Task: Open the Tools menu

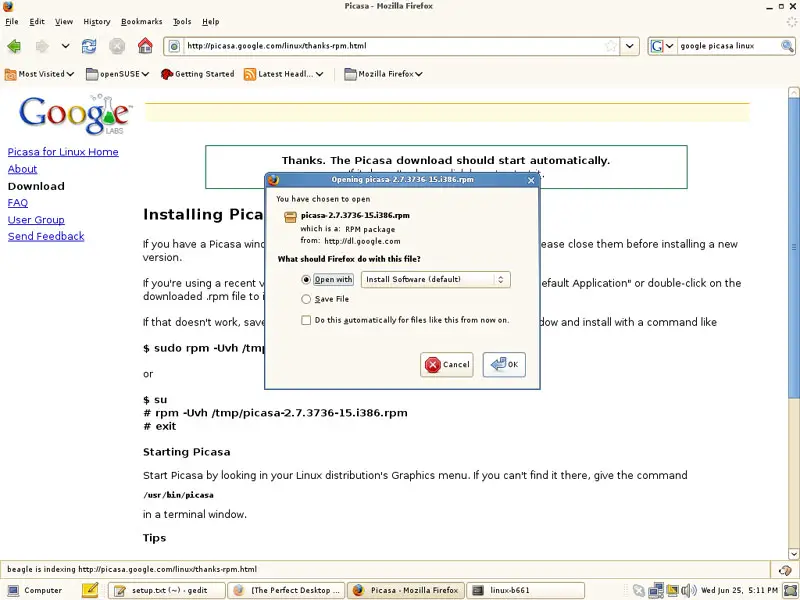Action: point(182,21)
